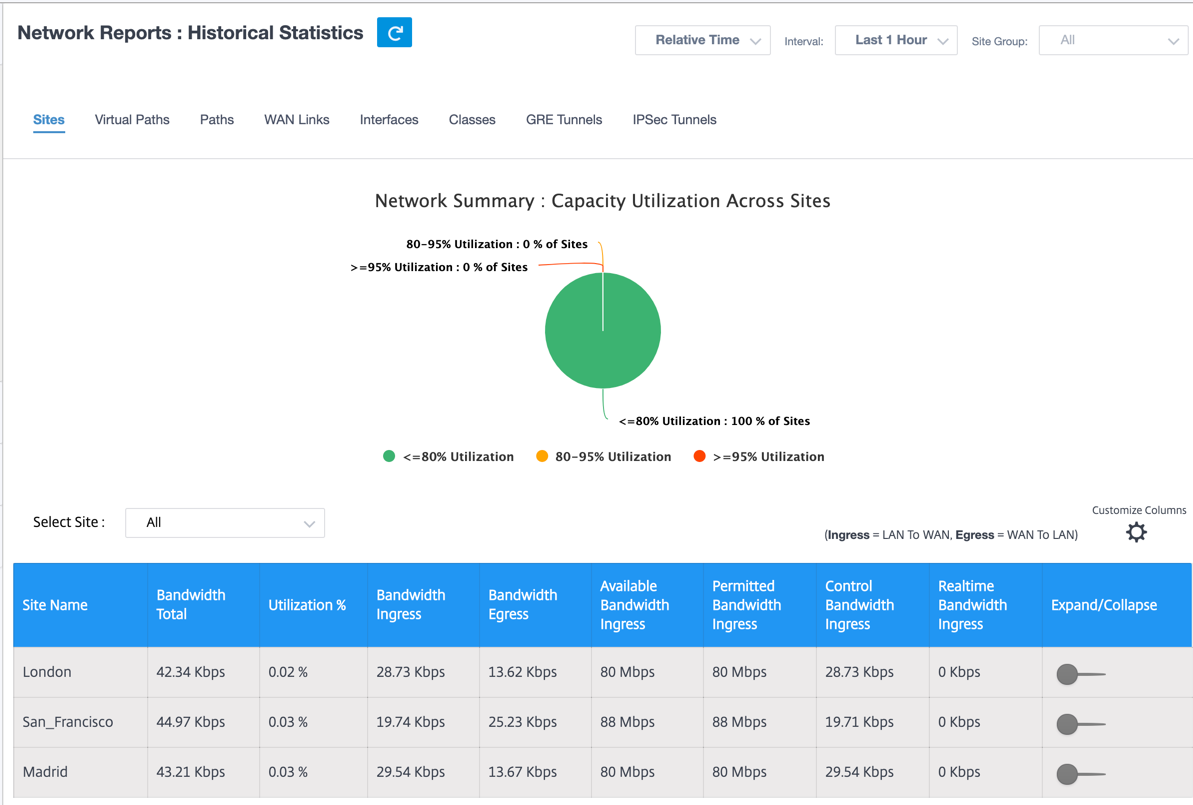Click the 25.23 Kbps bandwidth egress value
The width and height of the screenshot is (1193, 805).
tap(523, 722)
